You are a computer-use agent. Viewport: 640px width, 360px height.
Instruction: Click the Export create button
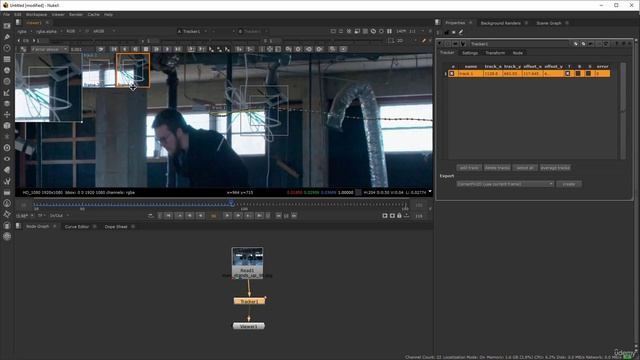click(569, 184)
